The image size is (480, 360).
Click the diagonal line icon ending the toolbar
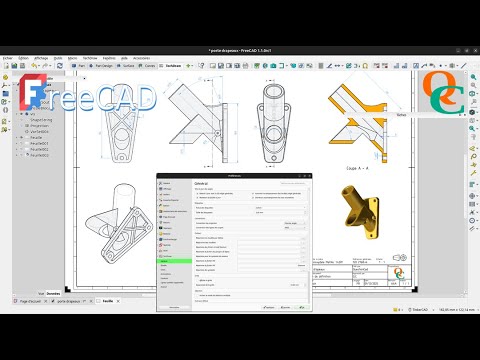pos(464,66)
